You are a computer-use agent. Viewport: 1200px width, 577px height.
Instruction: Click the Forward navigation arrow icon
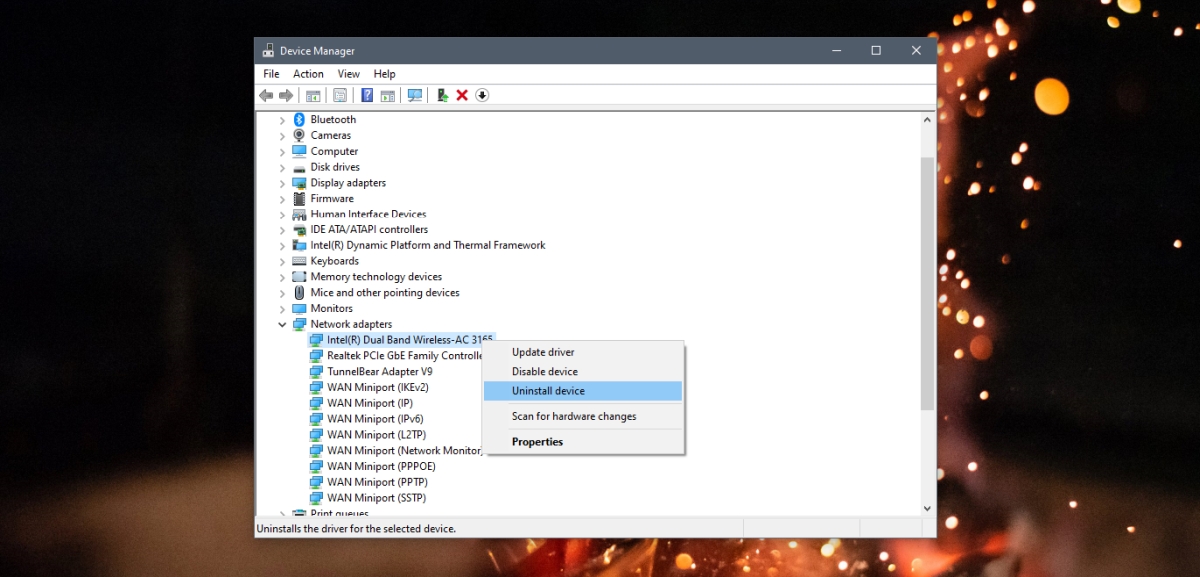coord(287,95)
